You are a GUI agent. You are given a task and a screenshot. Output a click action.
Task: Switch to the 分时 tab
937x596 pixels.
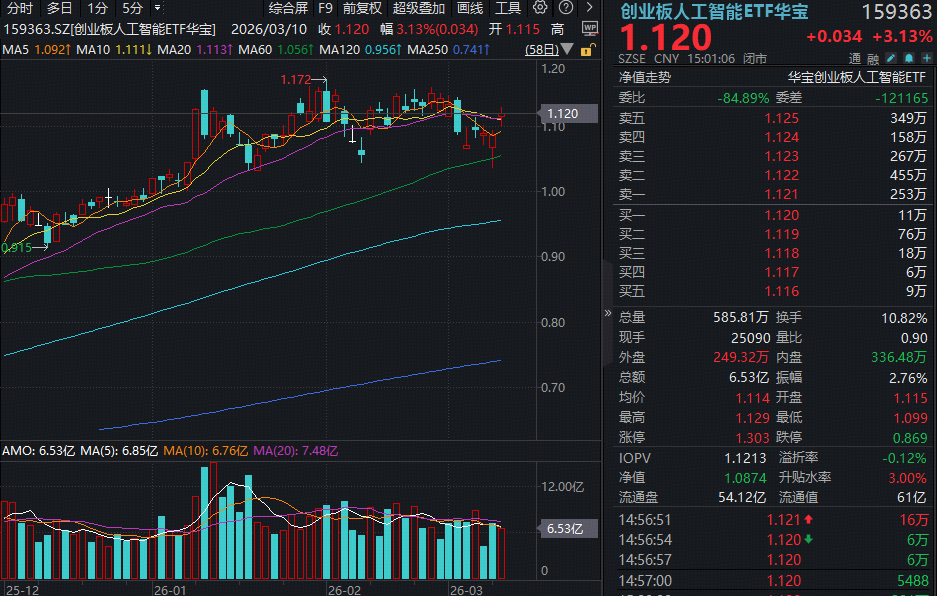pos(19,8)
